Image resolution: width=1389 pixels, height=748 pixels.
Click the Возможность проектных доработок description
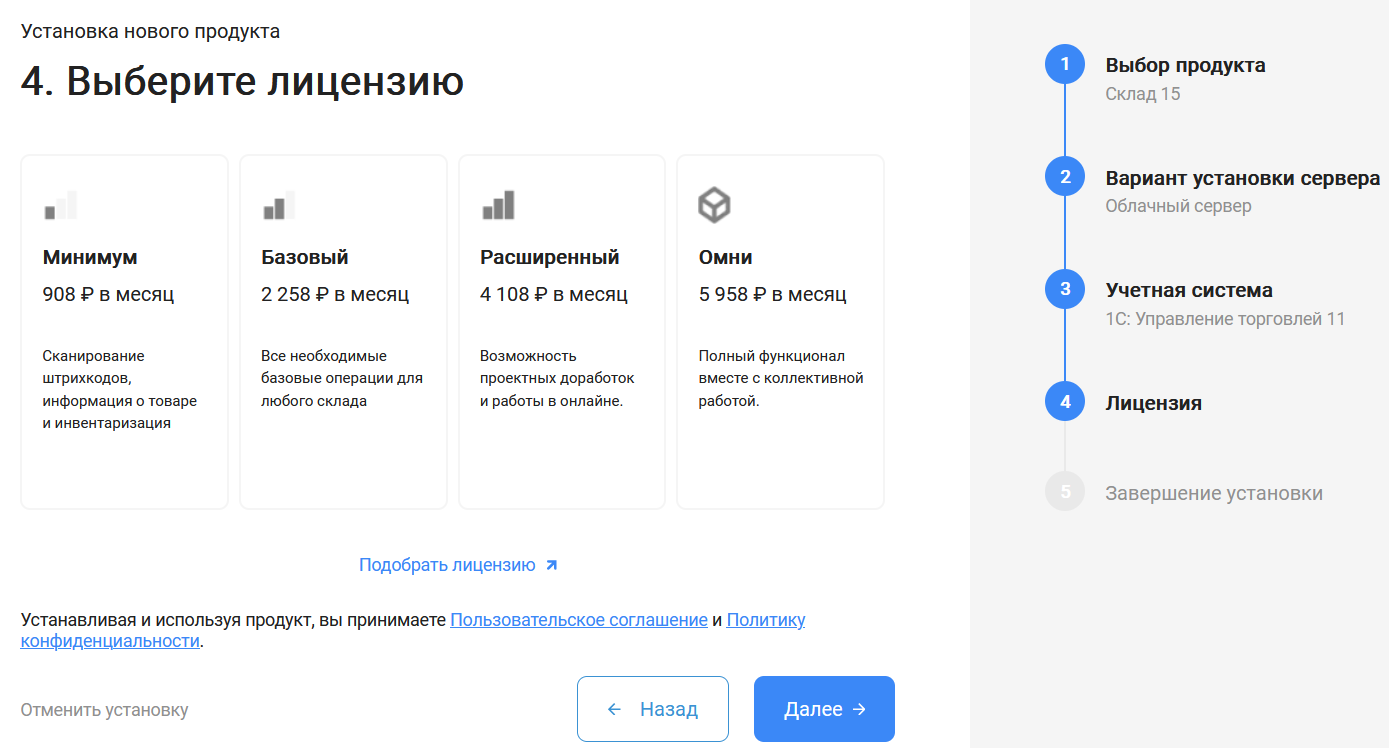click(x=557, y=378)
